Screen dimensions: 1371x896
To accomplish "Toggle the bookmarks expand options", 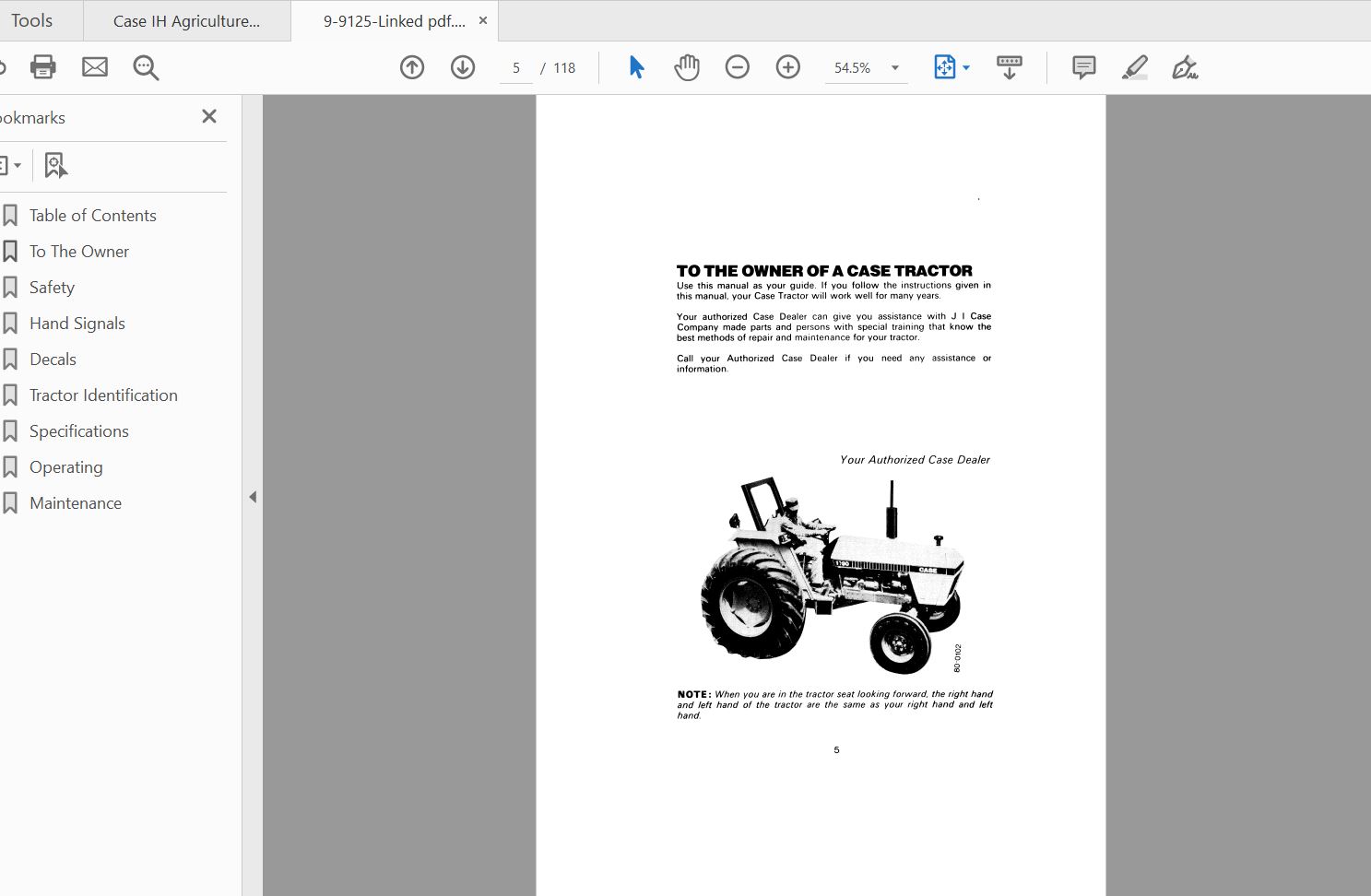I will coord(11,164).
